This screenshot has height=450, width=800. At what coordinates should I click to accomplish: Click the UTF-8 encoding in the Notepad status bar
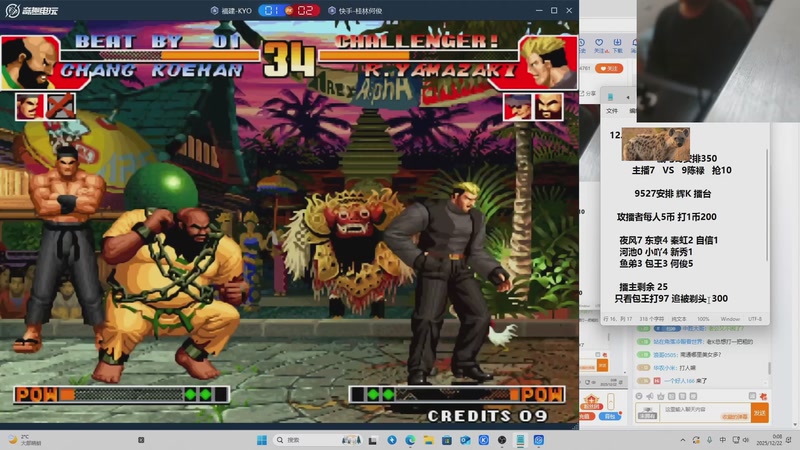point(755,319)
